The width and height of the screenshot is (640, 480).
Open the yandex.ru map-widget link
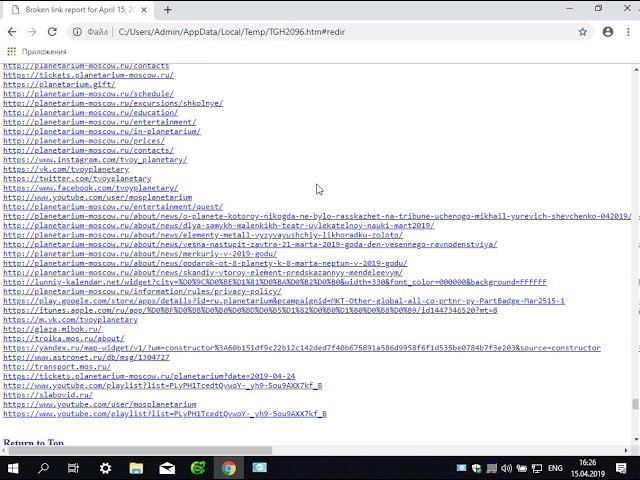[x=302, y=348]
